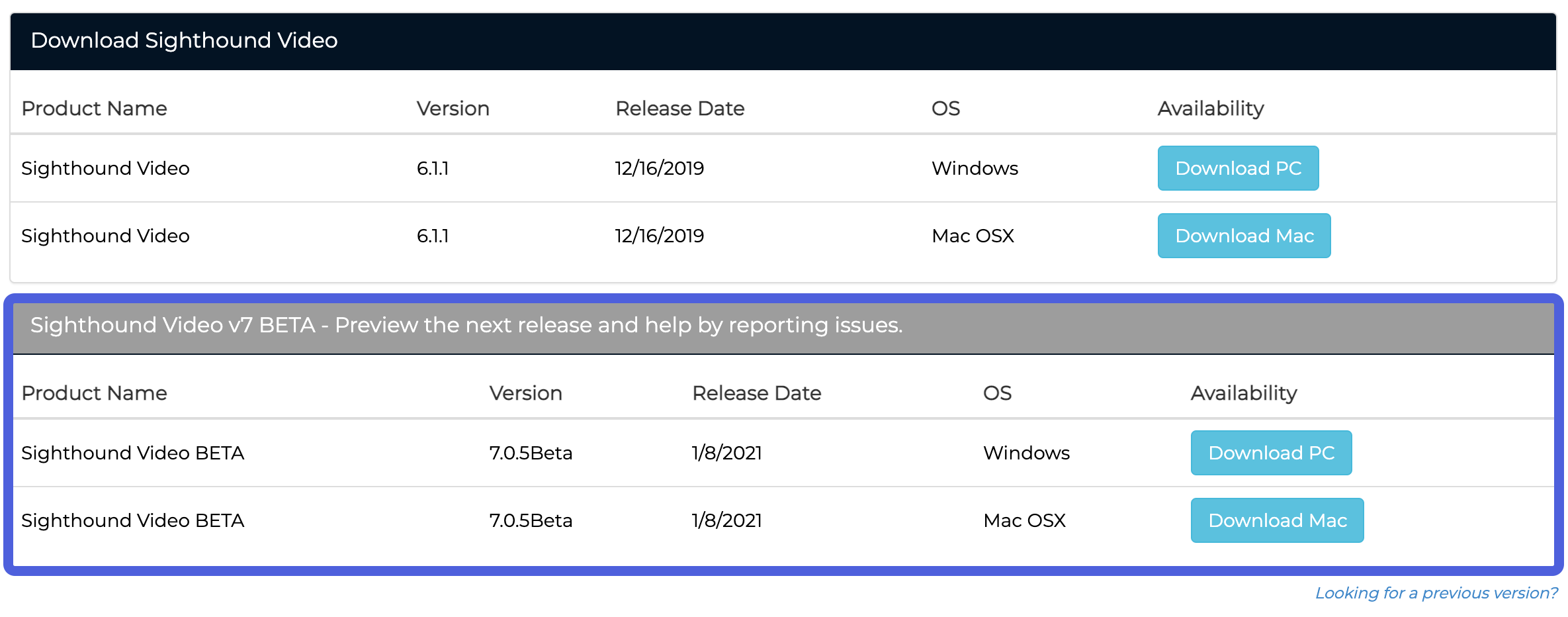Image resolution: width=1568 pixels, height=617 pixels.
Task: Select the 'Download Sighthound Video' header title
Action: (x=184, y=40)
